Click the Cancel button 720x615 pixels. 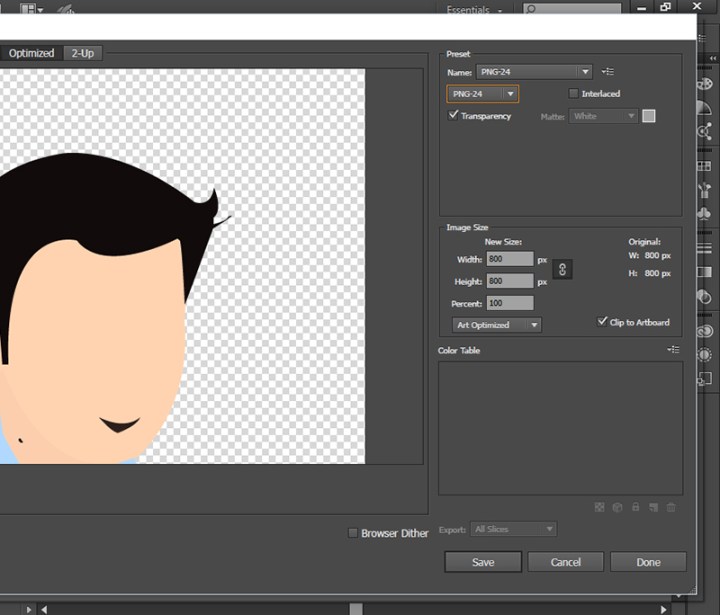[565, 562]
